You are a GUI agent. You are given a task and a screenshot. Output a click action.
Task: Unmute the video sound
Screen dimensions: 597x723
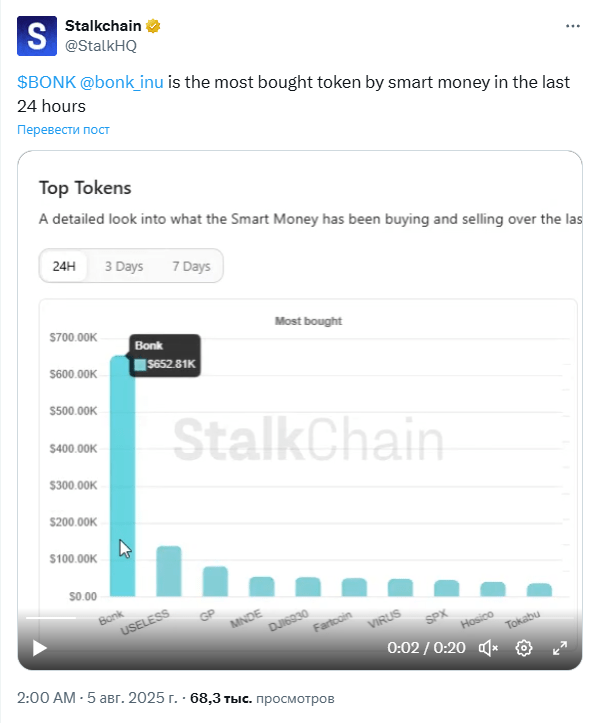click(488, 648)
